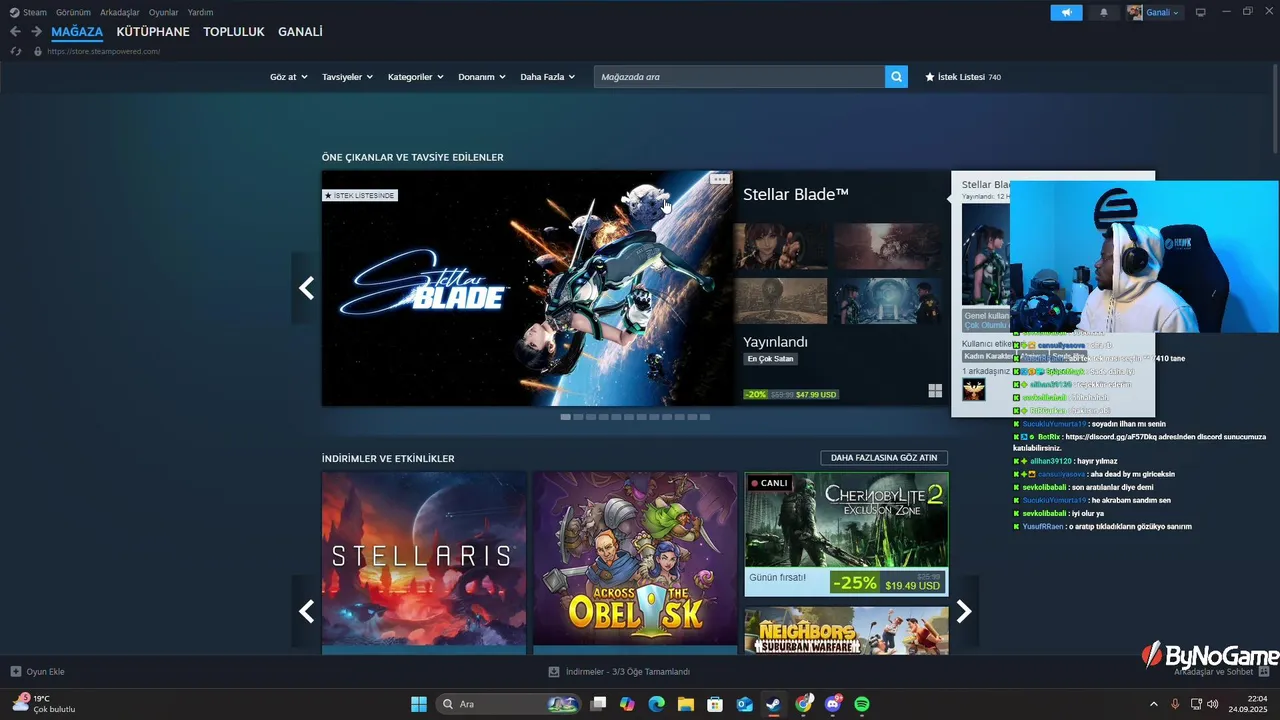
Task: Launch Microsoft Edge from taskbar
Action: point(656,704)
